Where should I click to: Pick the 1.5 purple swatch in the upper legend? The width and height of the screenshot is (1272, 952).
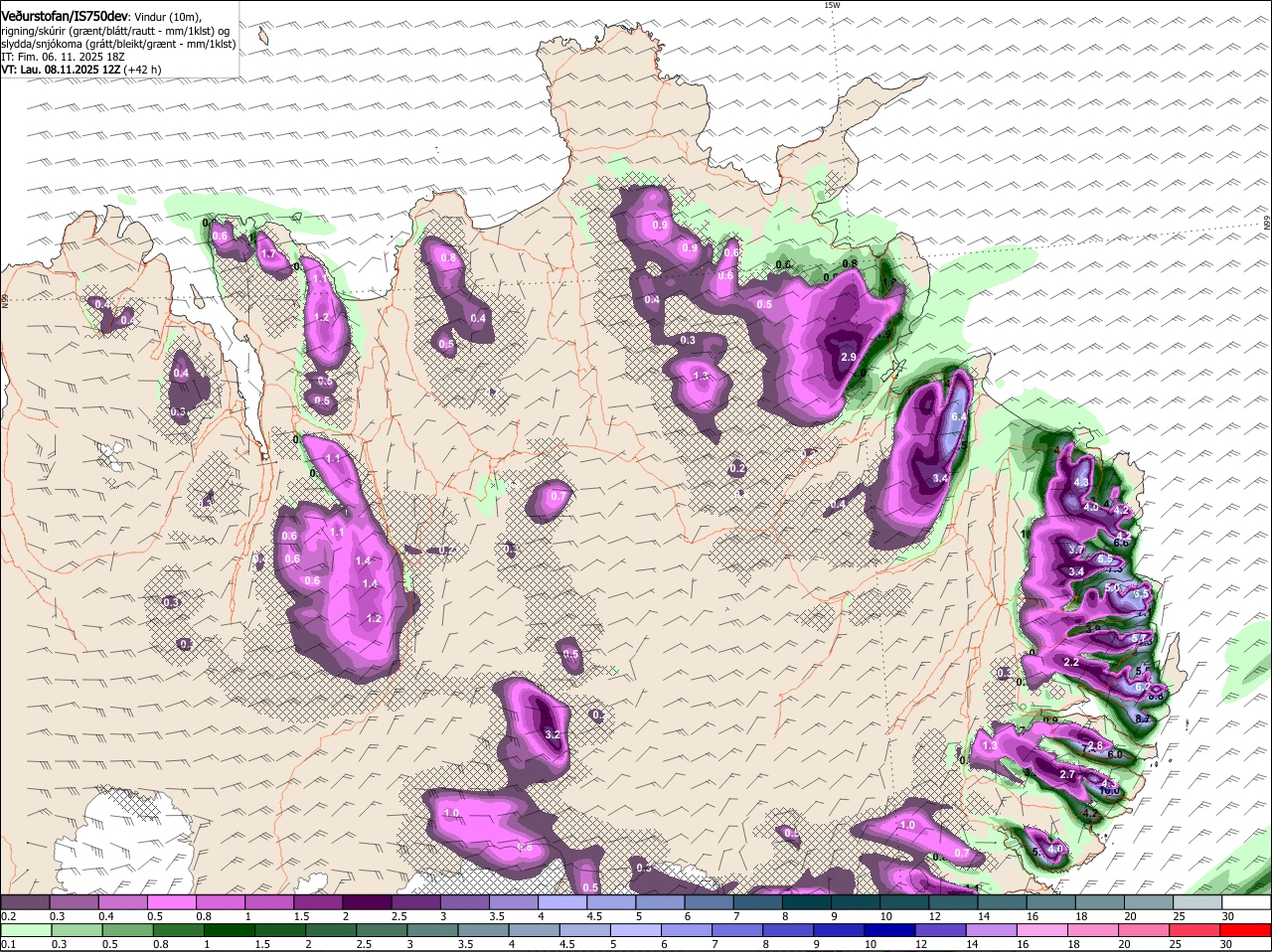click(318, 902)
